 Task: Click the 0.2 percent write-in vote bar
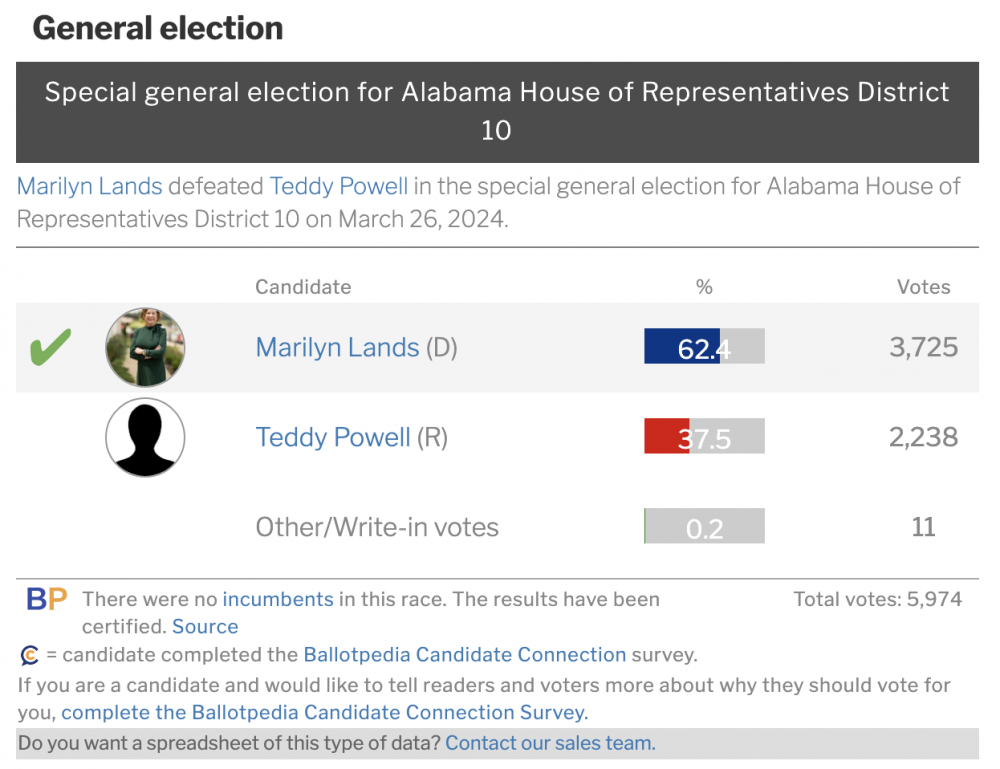pos(704,527)
